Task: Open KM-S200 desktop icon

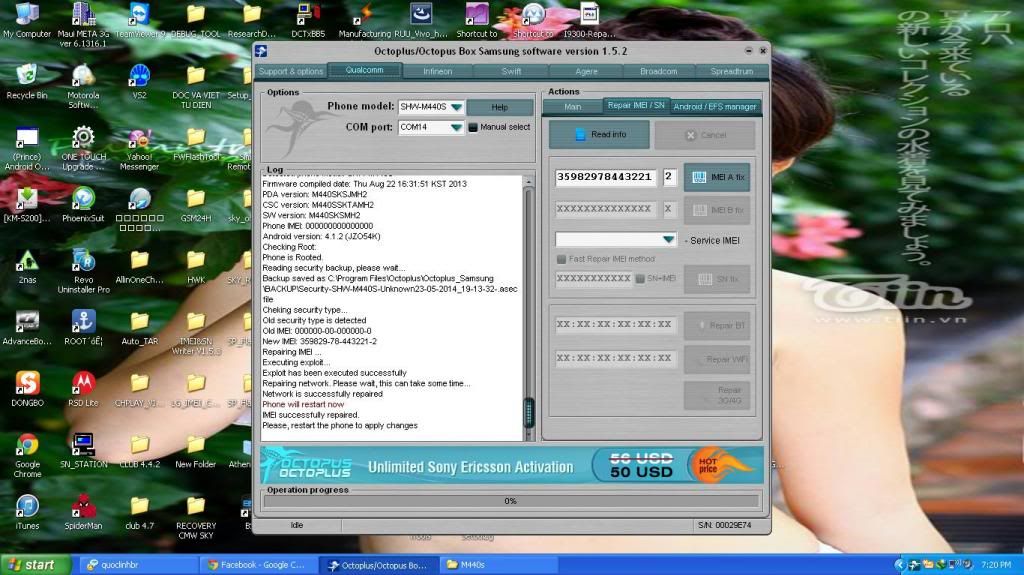Action: click(27, 205)
